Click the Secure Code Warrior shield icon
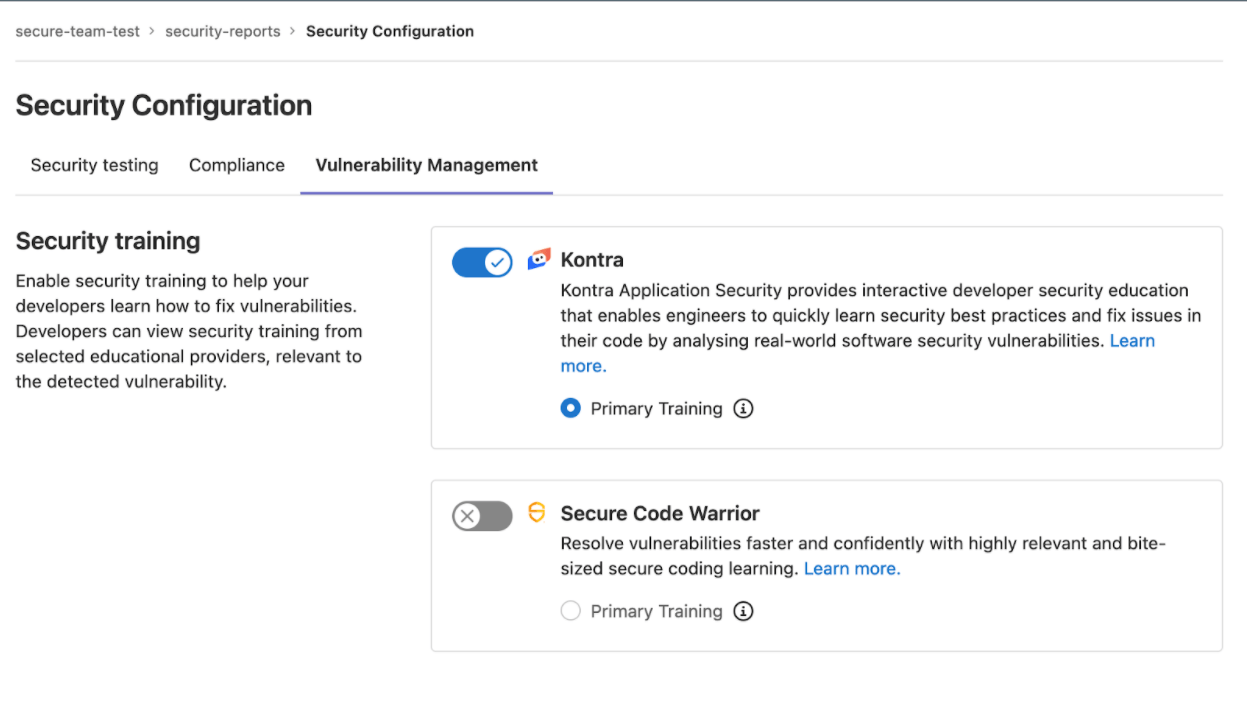The image size is (1250, 702). (x=537, y=512)
